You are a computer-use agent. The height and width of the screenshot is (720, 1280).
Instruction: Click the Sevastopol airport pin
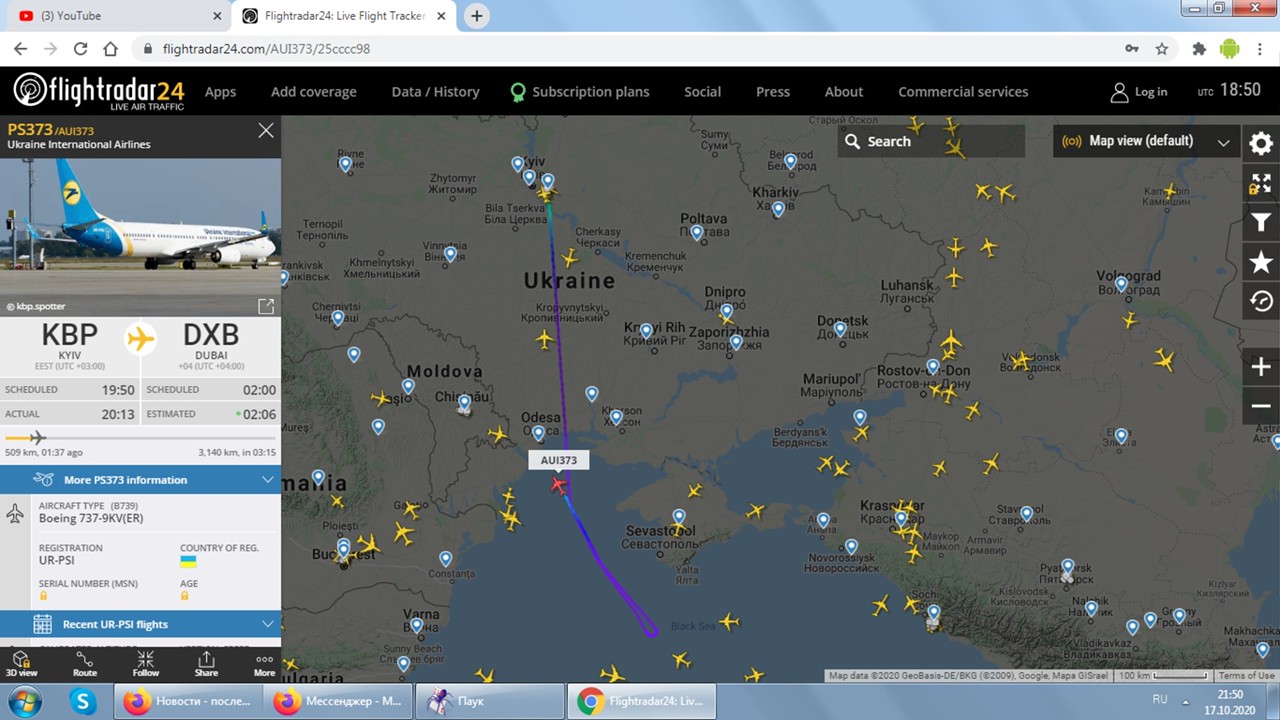(679, 517)
